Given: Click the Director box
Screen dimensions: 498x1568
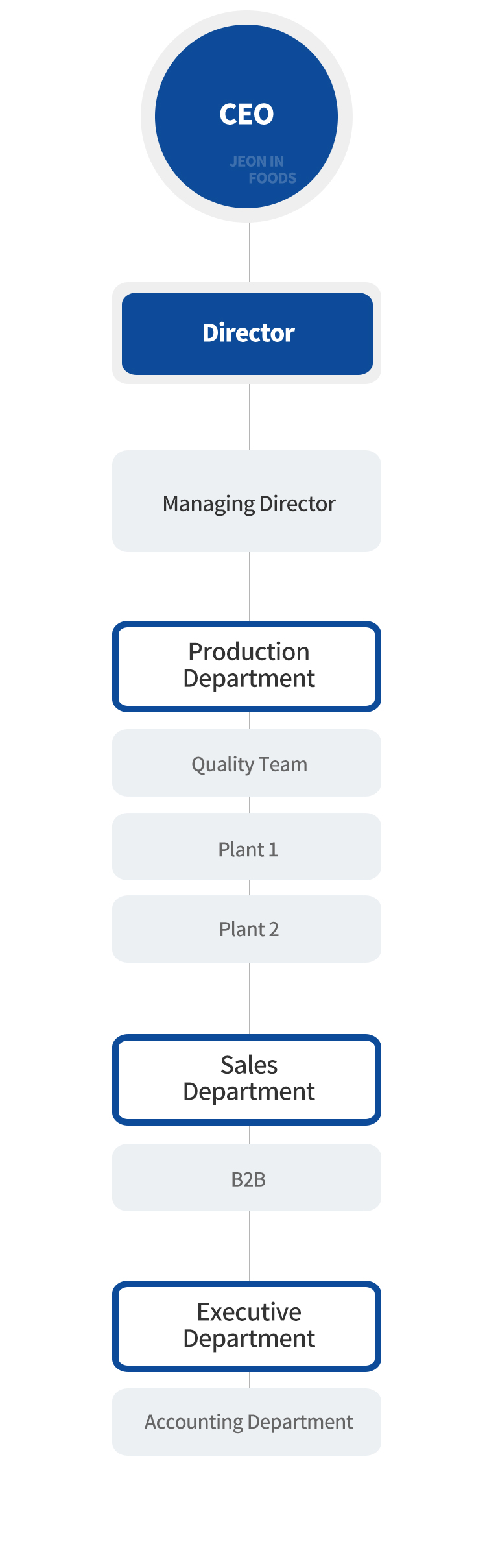Looking at the screenshot, I should tap(247, 333).
